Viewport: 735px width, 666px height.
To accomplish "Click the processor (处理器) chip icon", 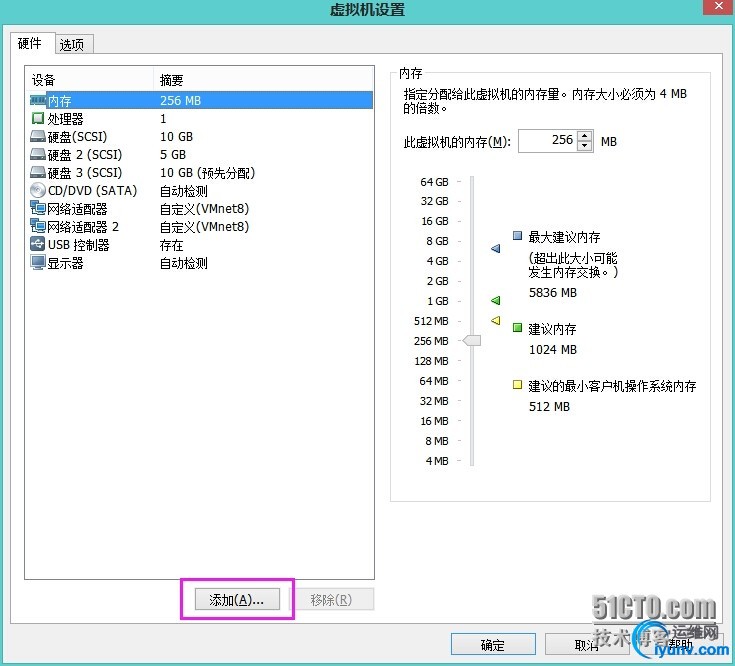I will 38,118.
